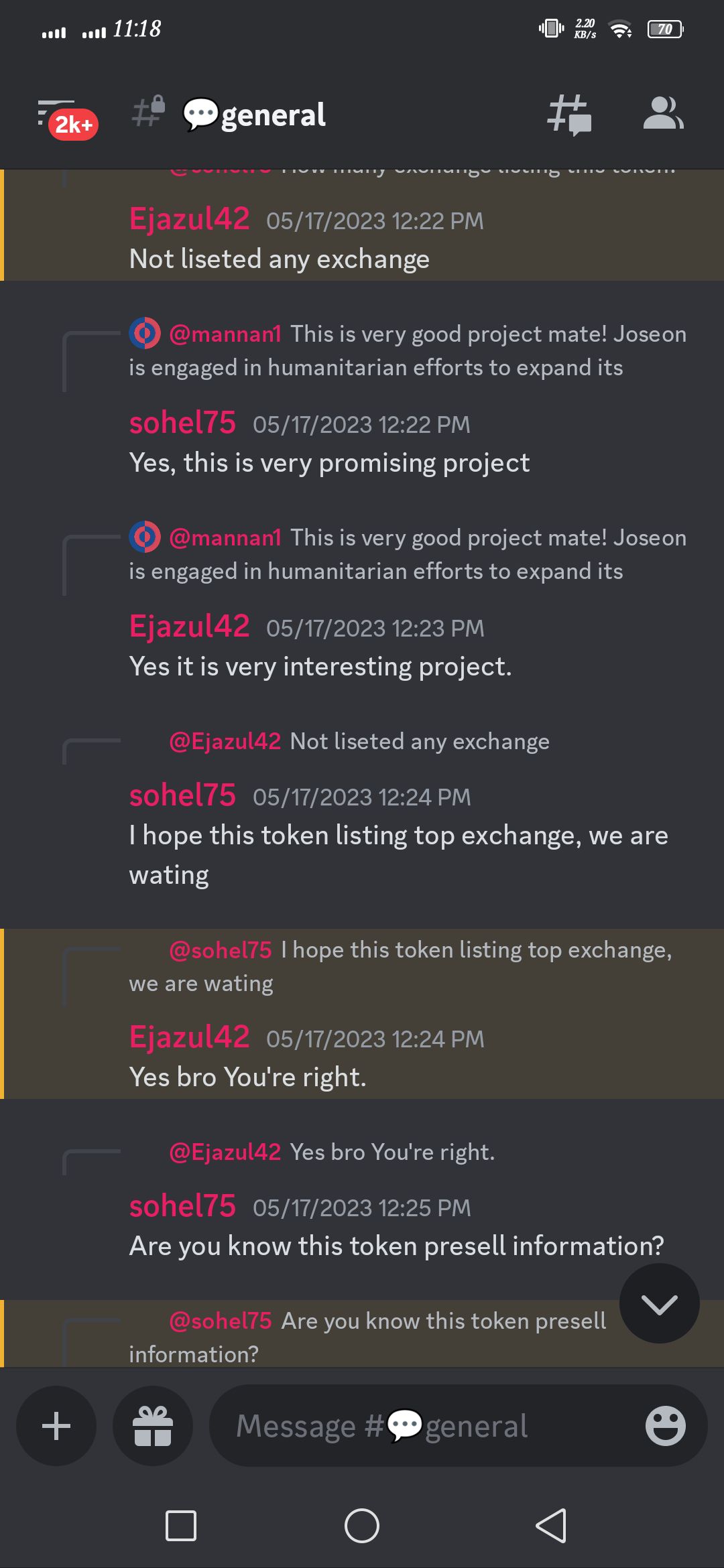Tap the Android home circle button
724x1568 pixels.
tap(362, 1526)
